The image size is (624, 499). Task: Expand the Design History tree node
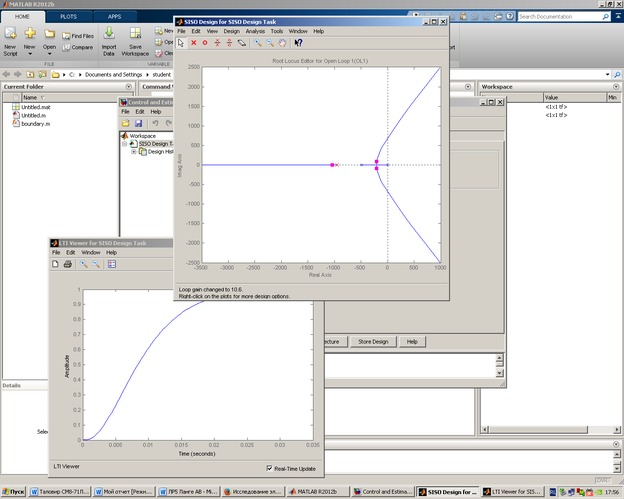[134, 152]
